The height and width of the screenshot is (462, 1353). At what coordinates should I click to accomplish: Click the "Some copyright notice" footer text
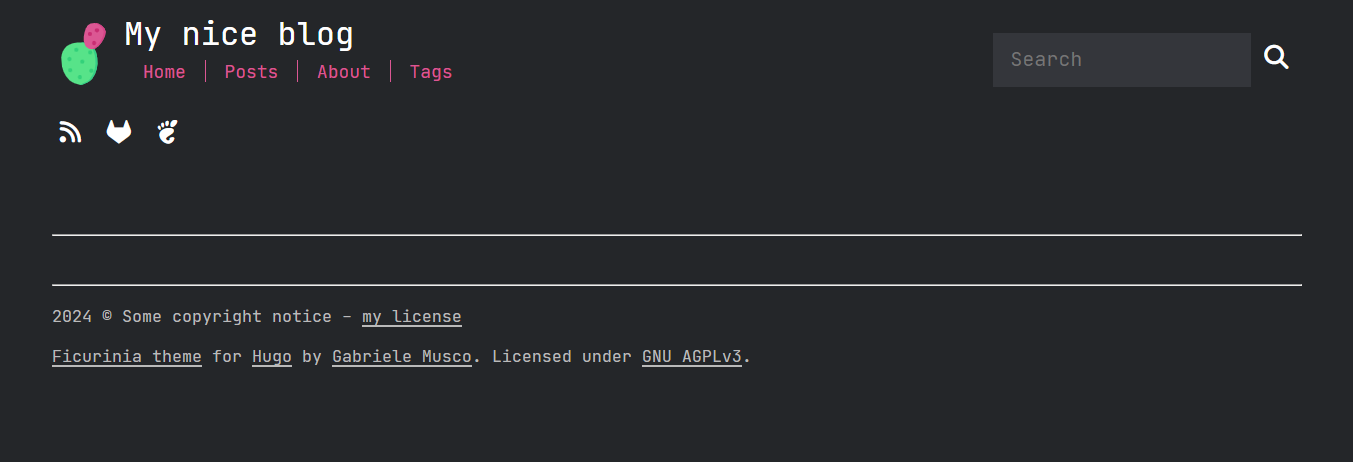click(227, 317)
